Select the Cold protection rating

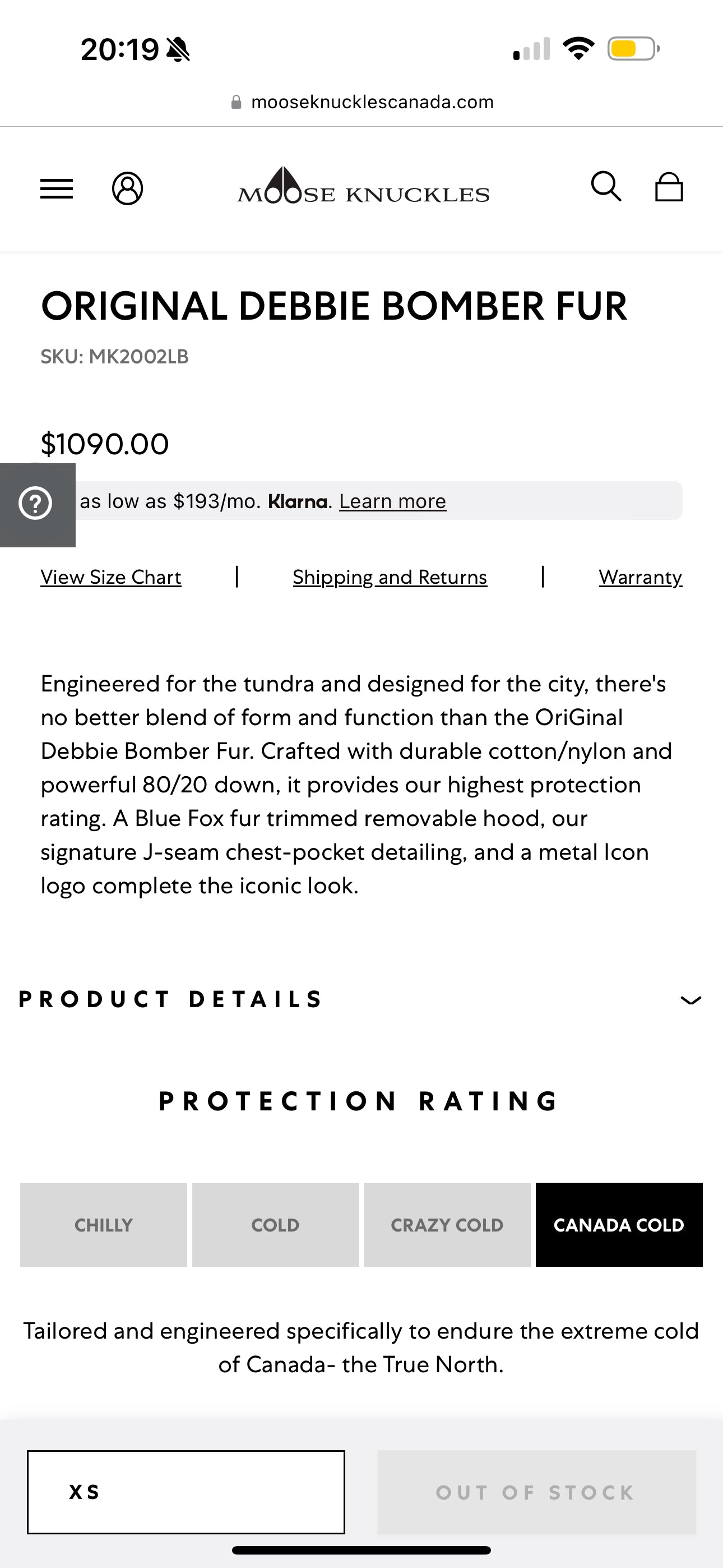[x=276, y=1225]
